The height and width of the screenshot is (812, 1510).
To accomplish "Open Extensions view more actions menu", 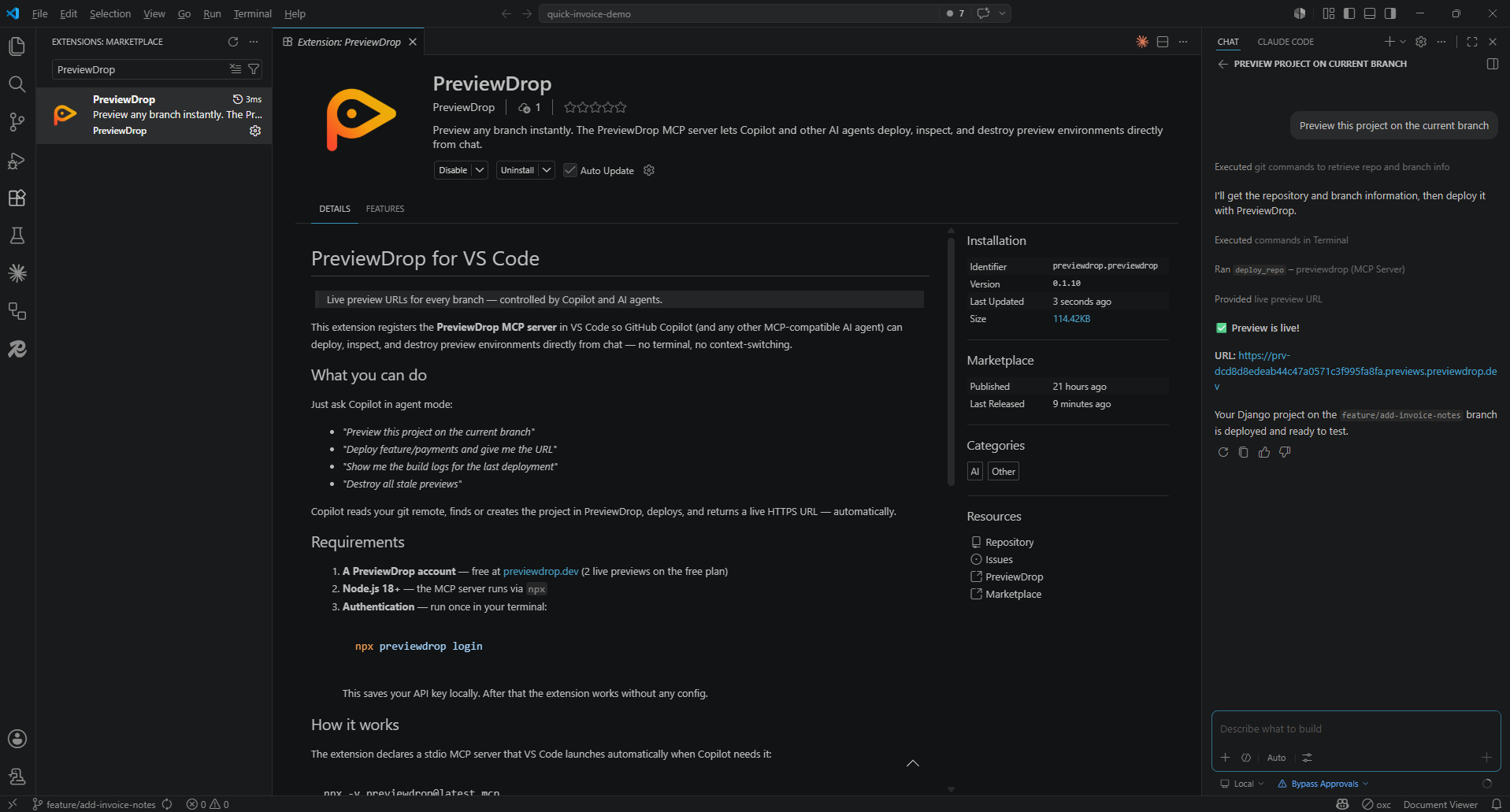I will [x=254, y=42].
